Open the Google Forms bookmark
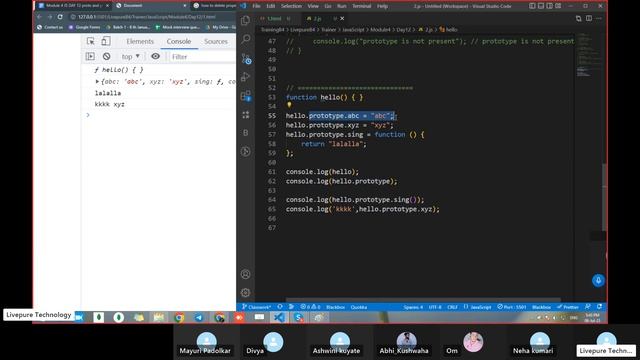 (84, 27)
